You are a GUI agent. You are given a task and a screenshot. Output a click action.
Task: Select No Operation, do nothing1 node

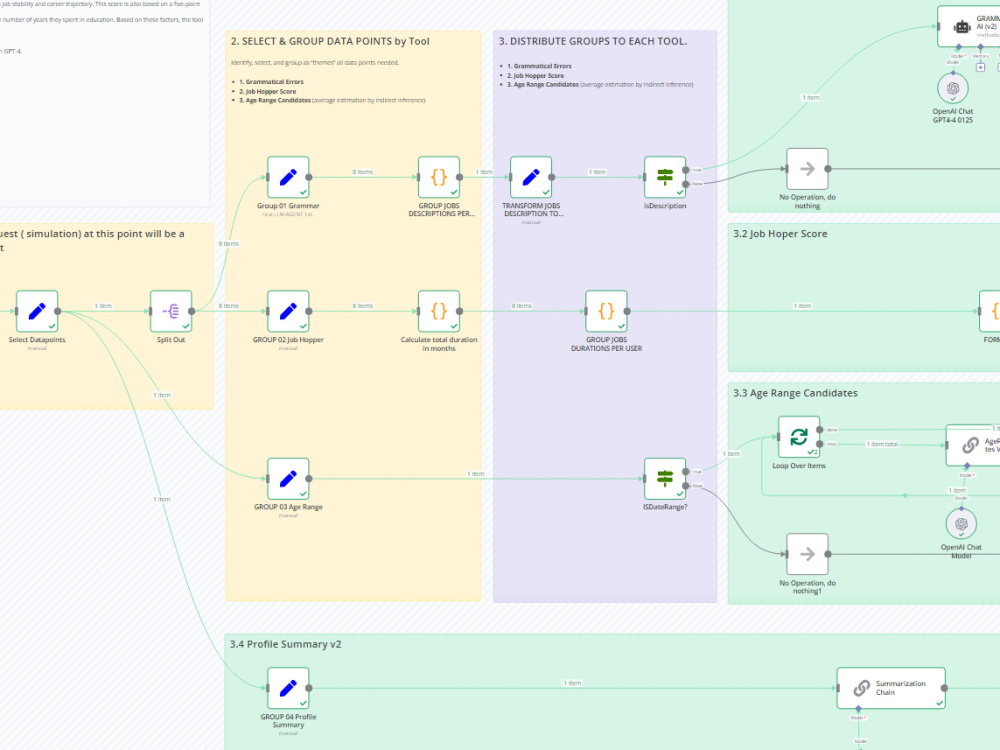coord(807,554)
